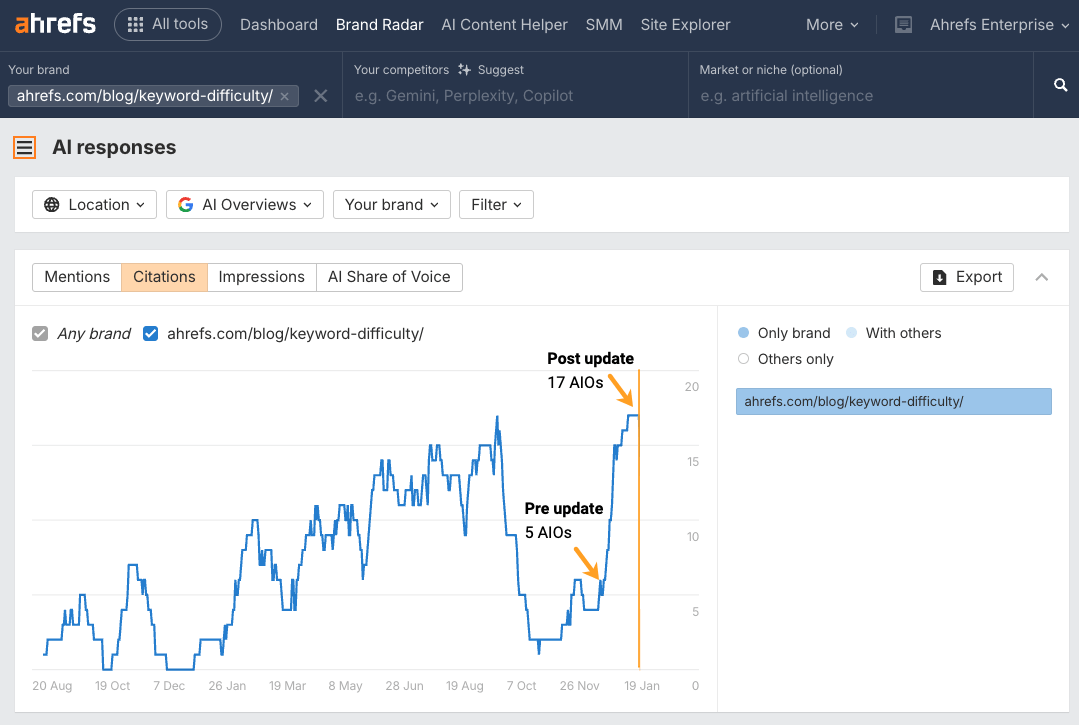Open Site Explorer from the top navigation
This screenshot has height=725, width=1079.
685,24
